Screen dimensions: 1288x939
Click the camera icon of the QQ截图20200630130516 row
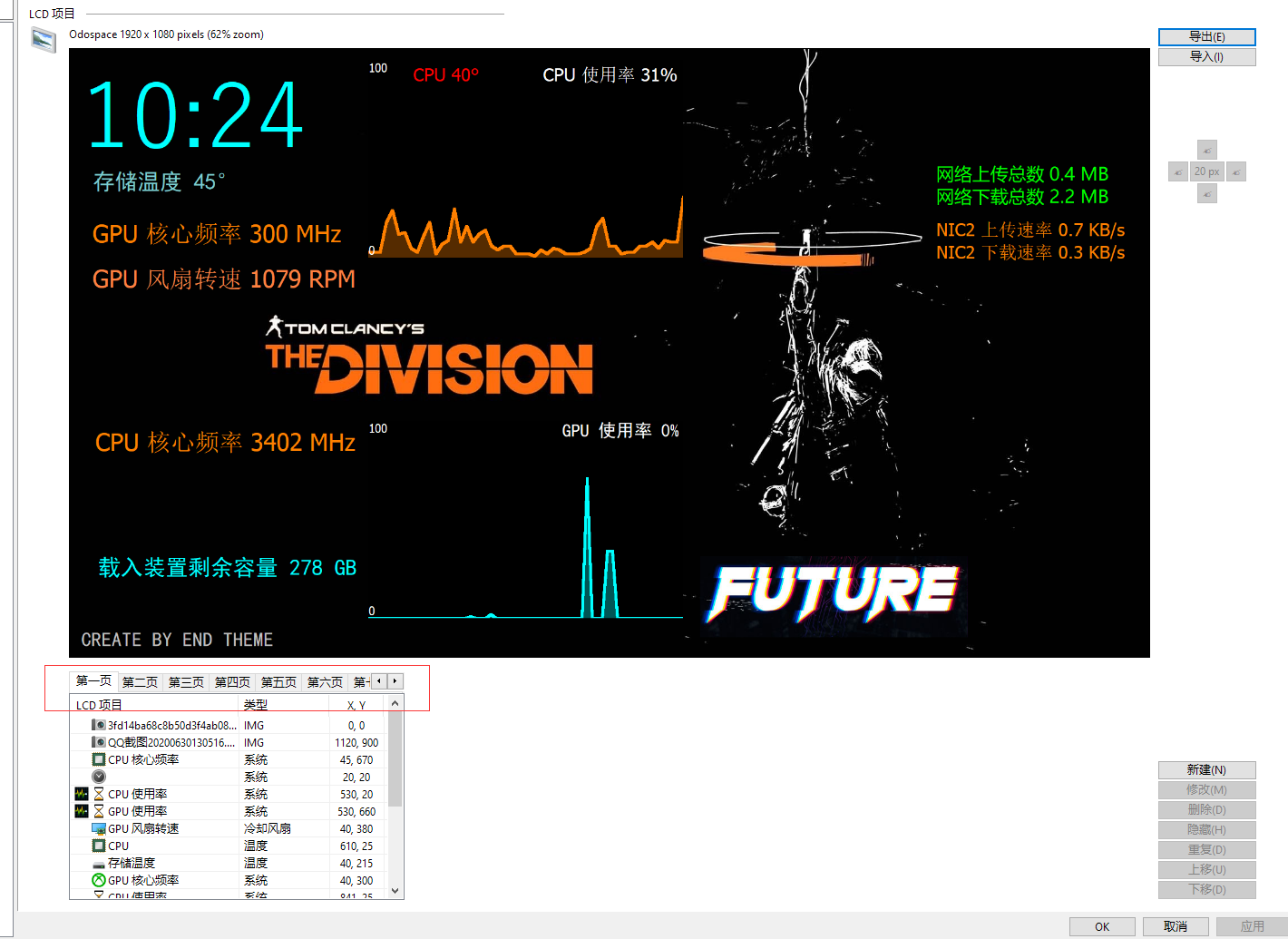pos(99,742)
